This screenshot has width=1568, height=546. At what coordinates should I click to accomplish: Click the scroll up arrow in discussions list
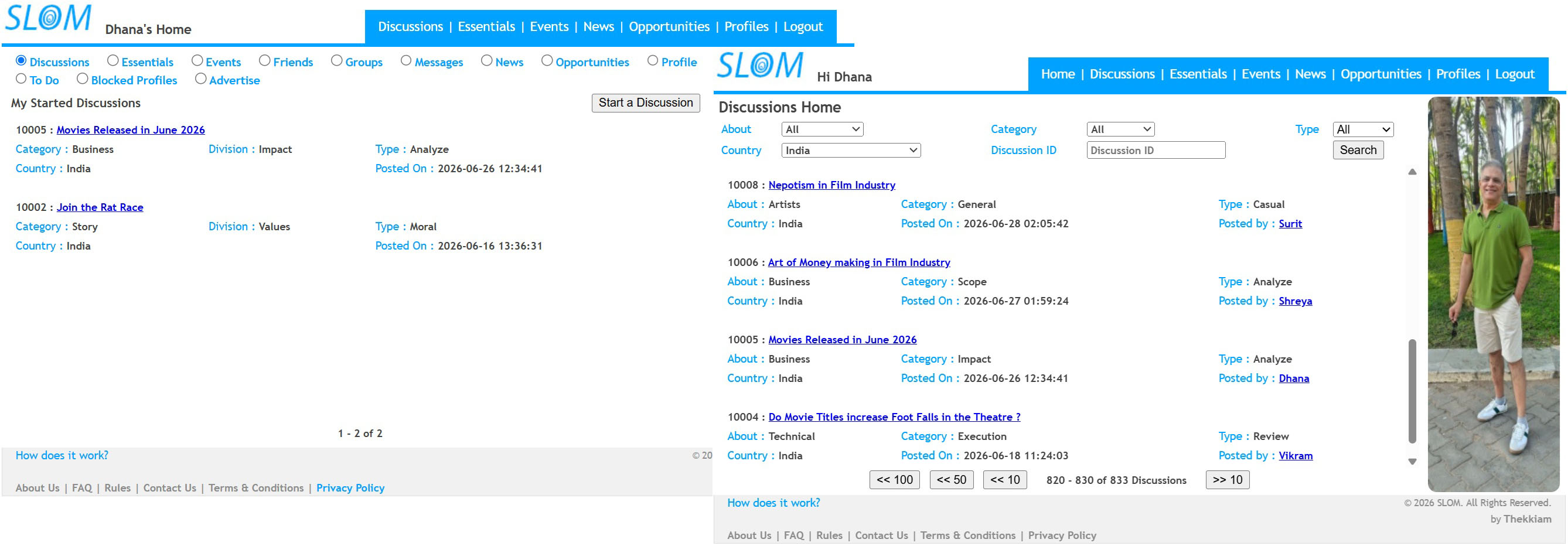(x=1412, y=172)
